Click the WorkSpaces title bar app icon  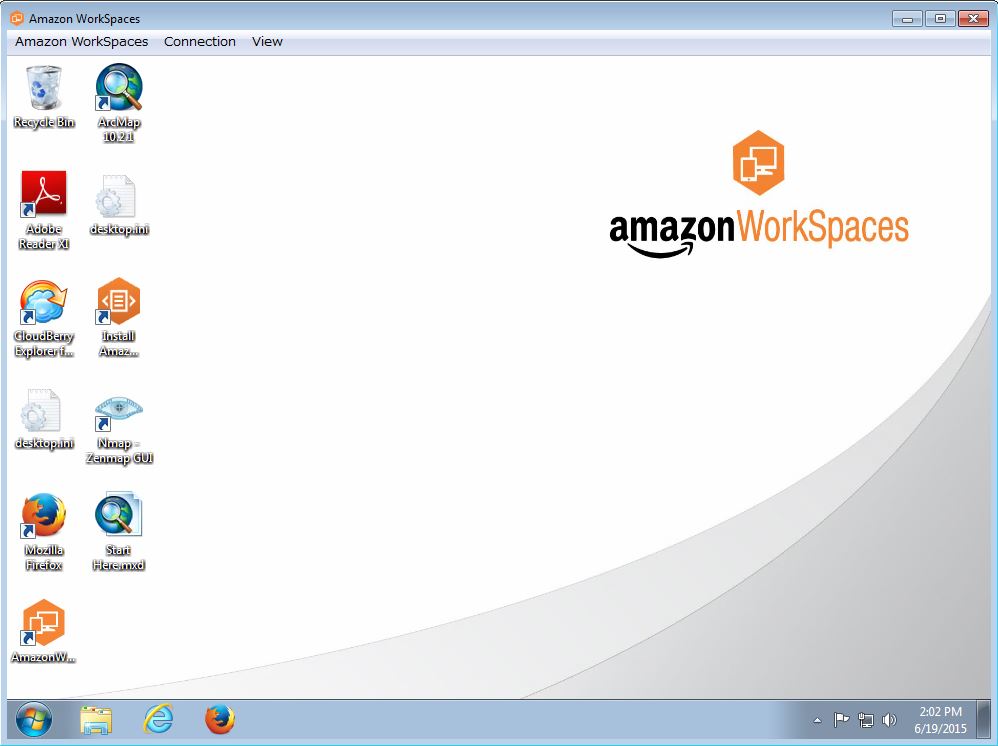pyautogui.click(x=17, y=18)
